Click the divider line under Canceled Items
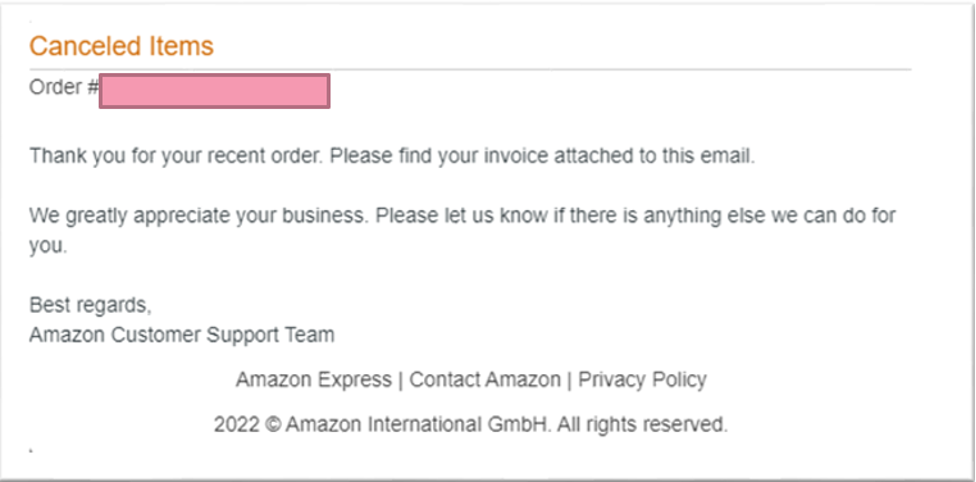Viewport: 976px width, 482px height. [x=470, y=69]
